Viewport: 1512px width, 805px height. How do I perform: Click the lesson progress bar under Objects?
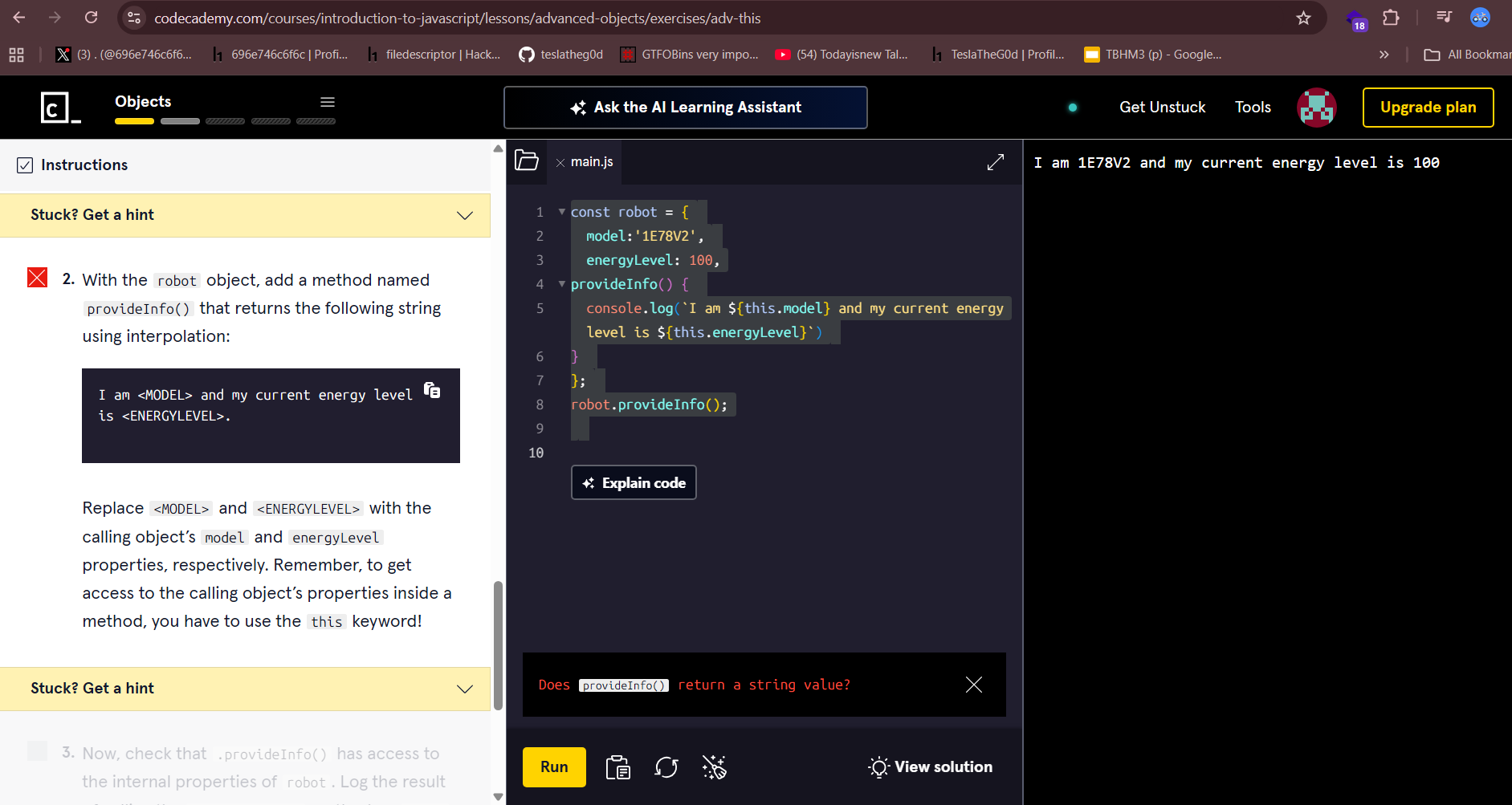[x=225, y=121]
